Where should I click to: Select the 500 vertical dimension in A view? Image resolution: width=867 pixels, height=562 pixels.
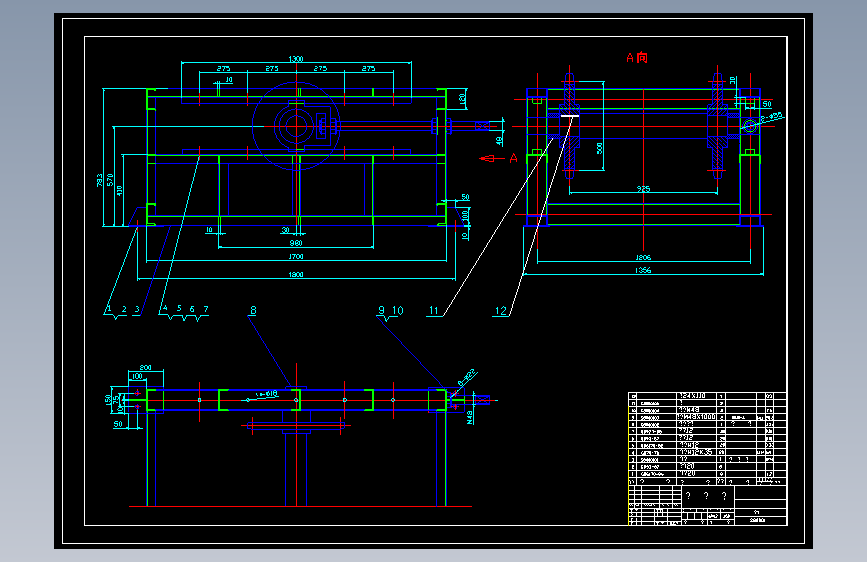coord(599,148)
